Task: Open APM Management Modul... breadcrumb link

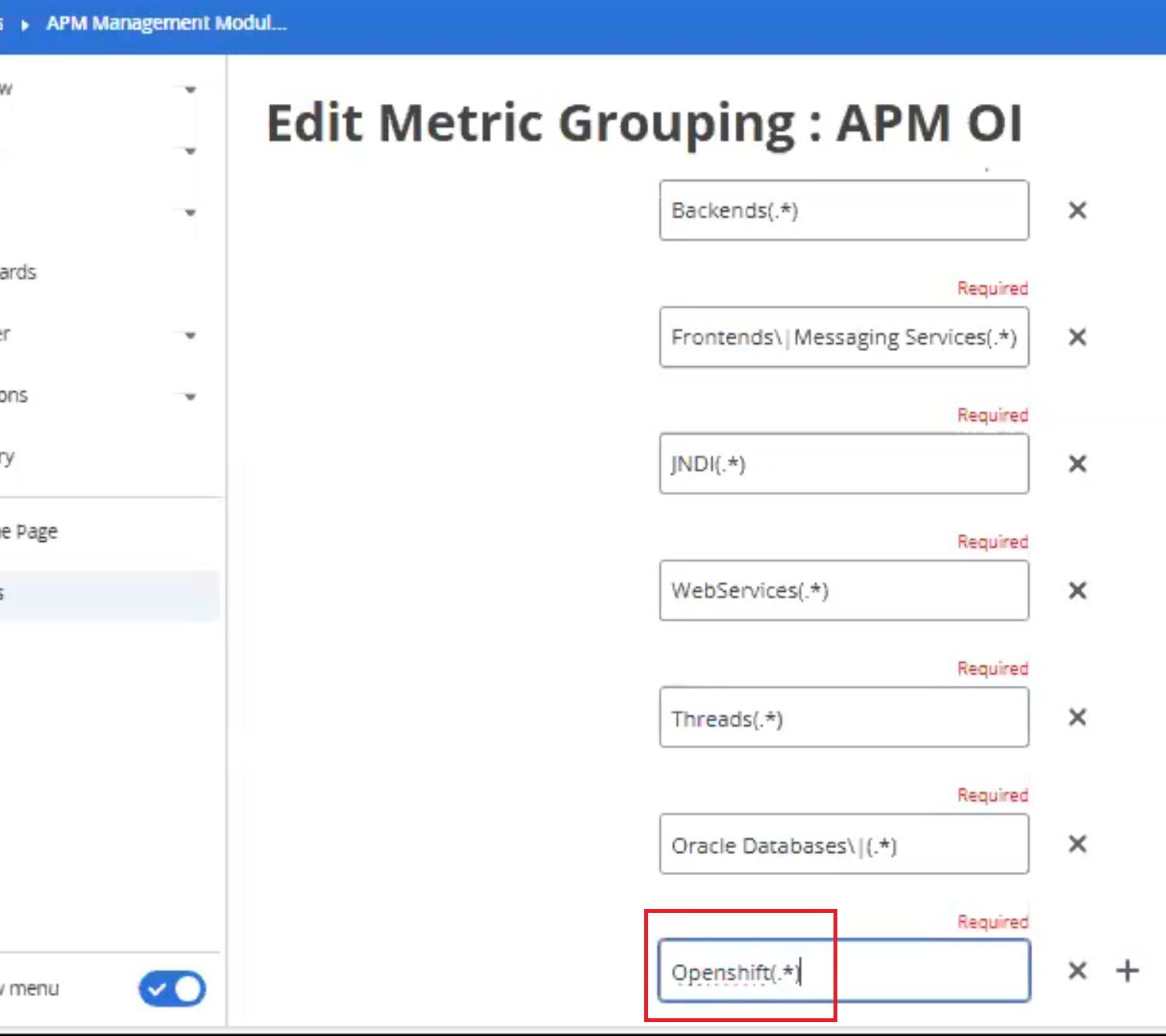Action: click(x=165, y=23)
